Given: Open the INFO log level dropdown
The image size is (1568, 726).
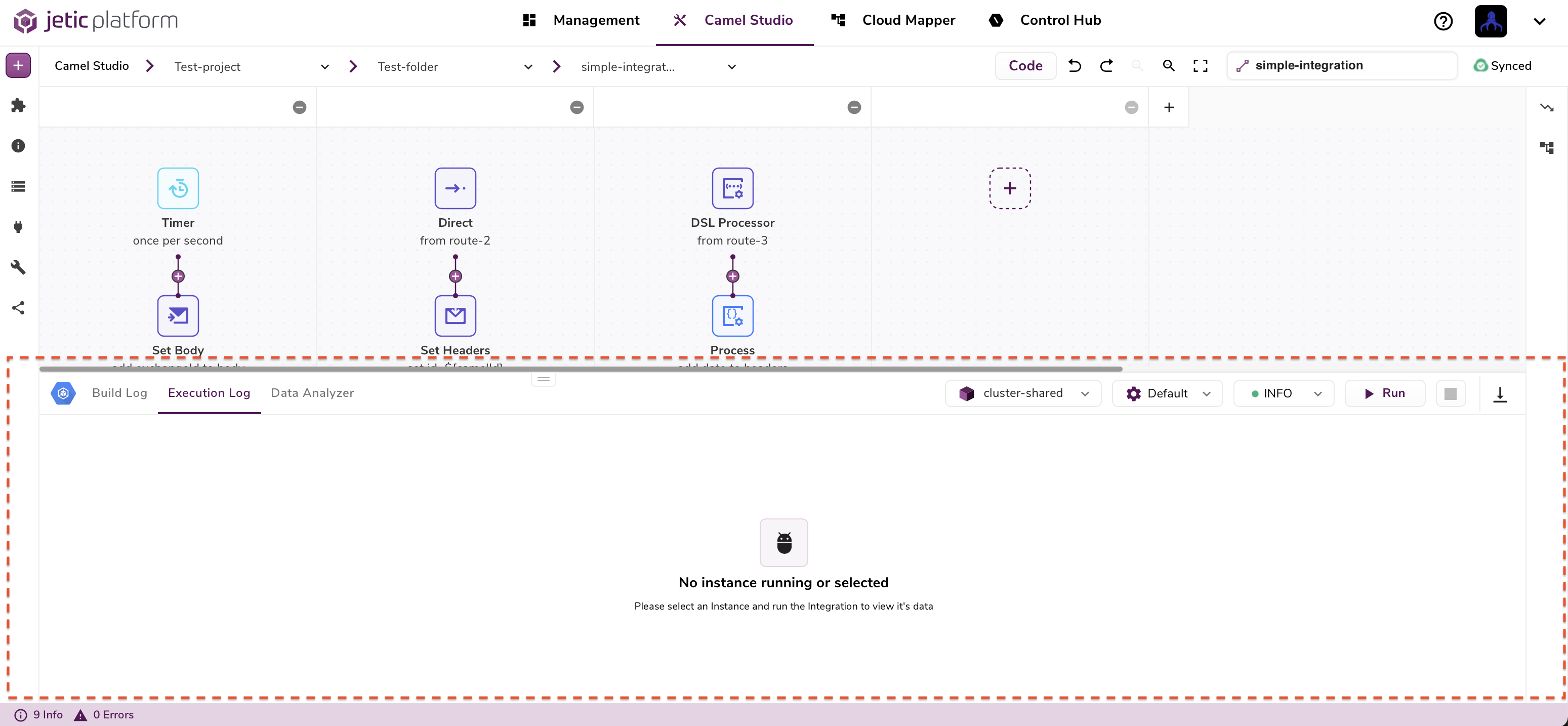Looking at the screenshot, I should [1284, 393].
